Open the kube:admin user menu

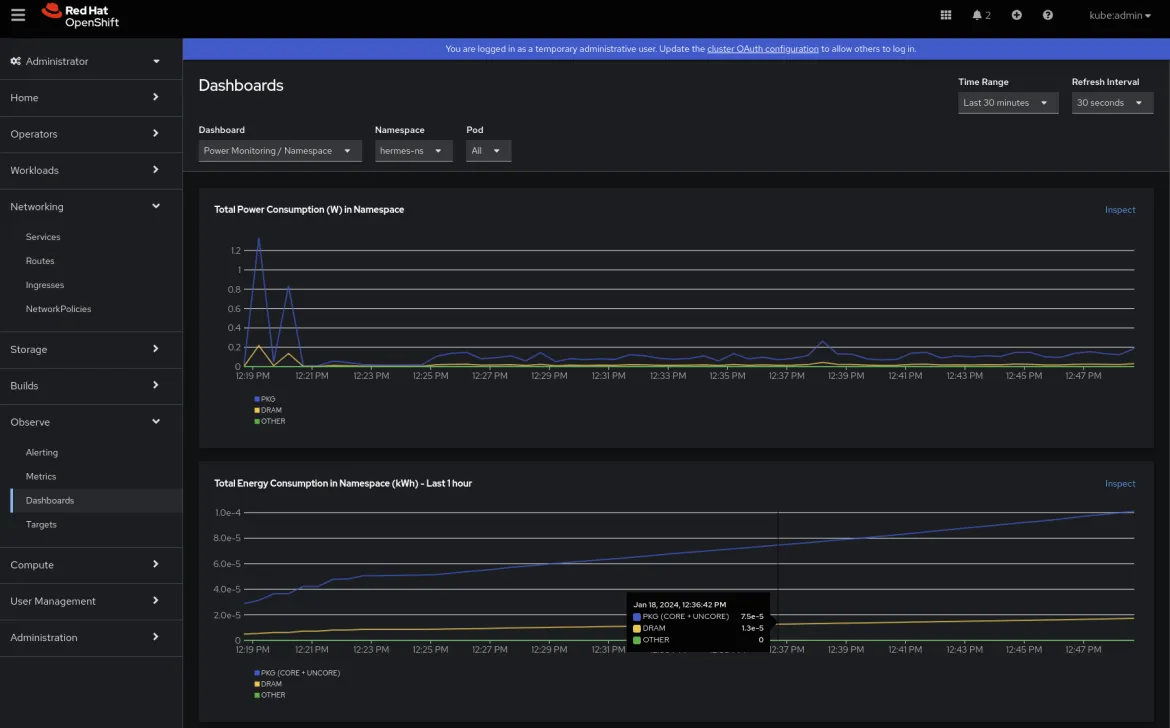[1120, 15]
